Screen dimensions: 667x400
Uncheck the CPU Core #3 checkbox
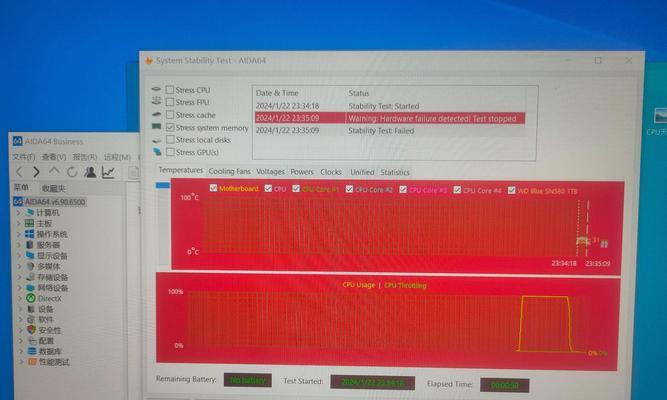(x=403, y=189)
